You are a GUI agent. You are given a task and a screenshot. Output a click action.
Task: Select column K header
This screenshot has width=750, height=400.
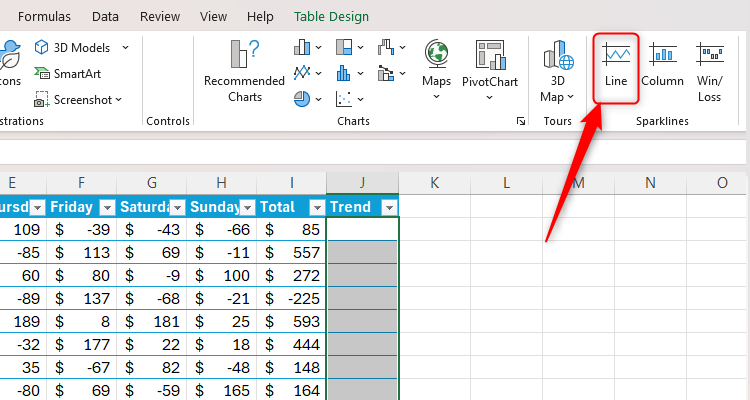pos(434,183)
